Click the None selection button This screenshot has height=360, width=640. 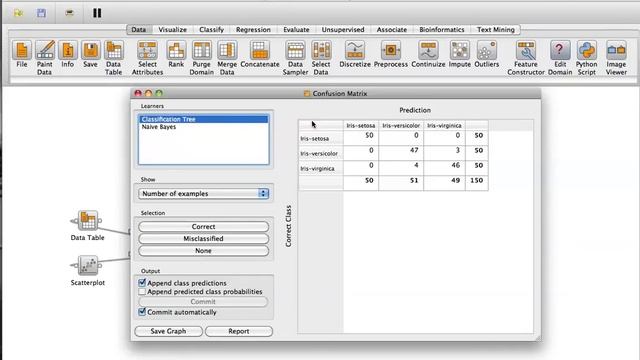tap(203, 251)
